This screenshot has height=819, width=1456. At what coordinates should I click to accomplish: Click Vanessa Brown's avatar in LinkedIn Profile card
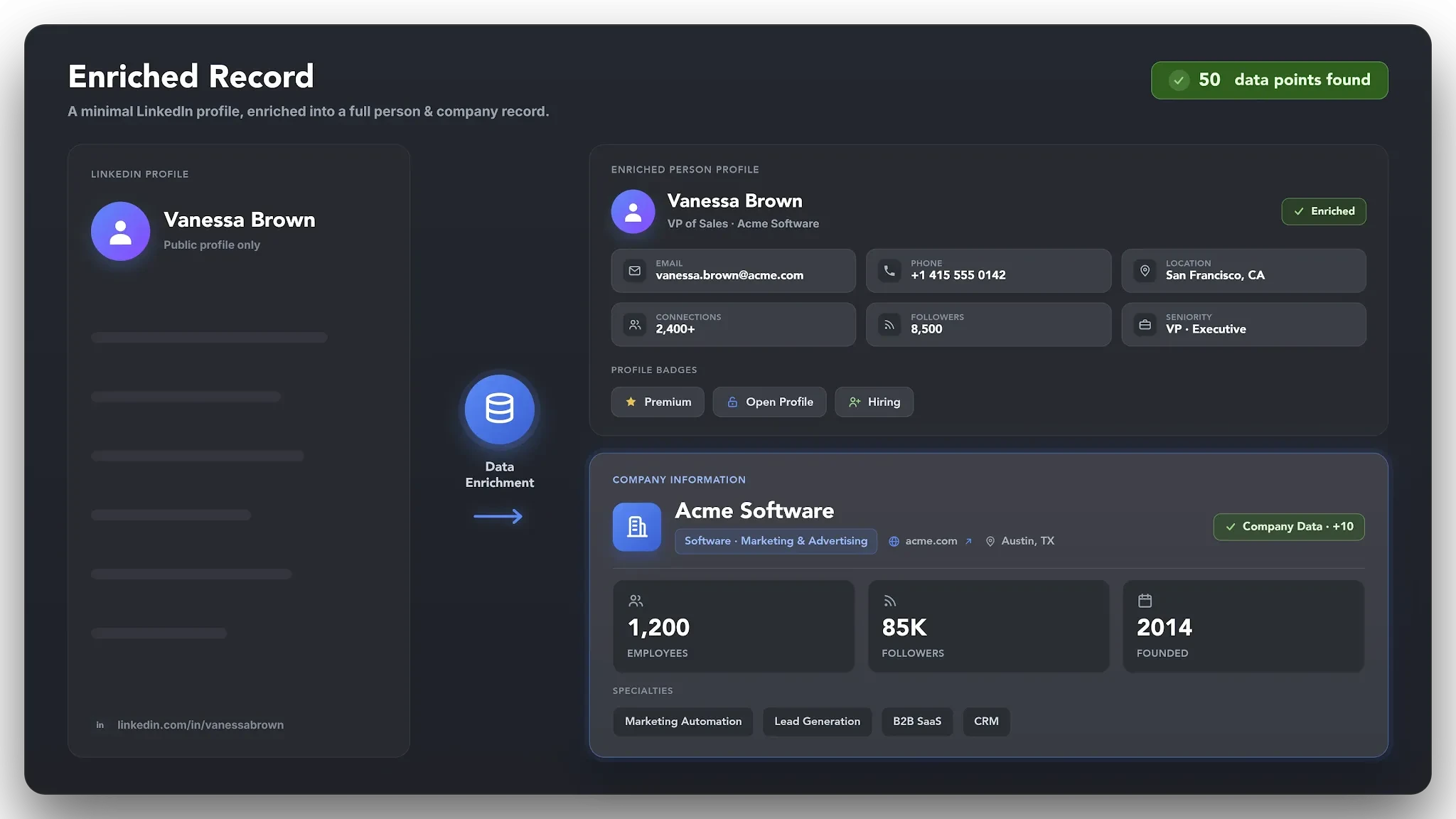(120, 231)
